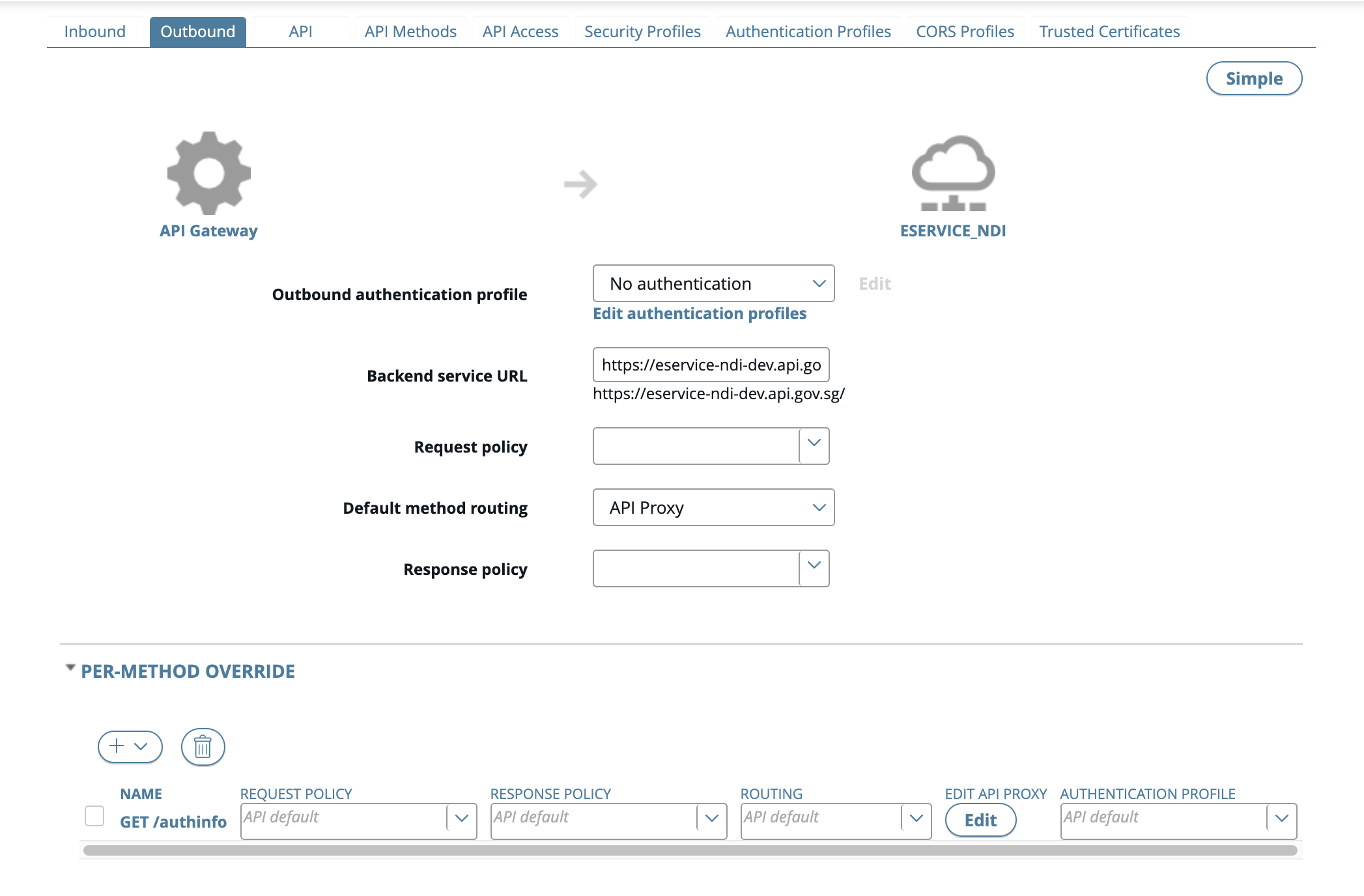Click the Response policy text field

(696, 568)
